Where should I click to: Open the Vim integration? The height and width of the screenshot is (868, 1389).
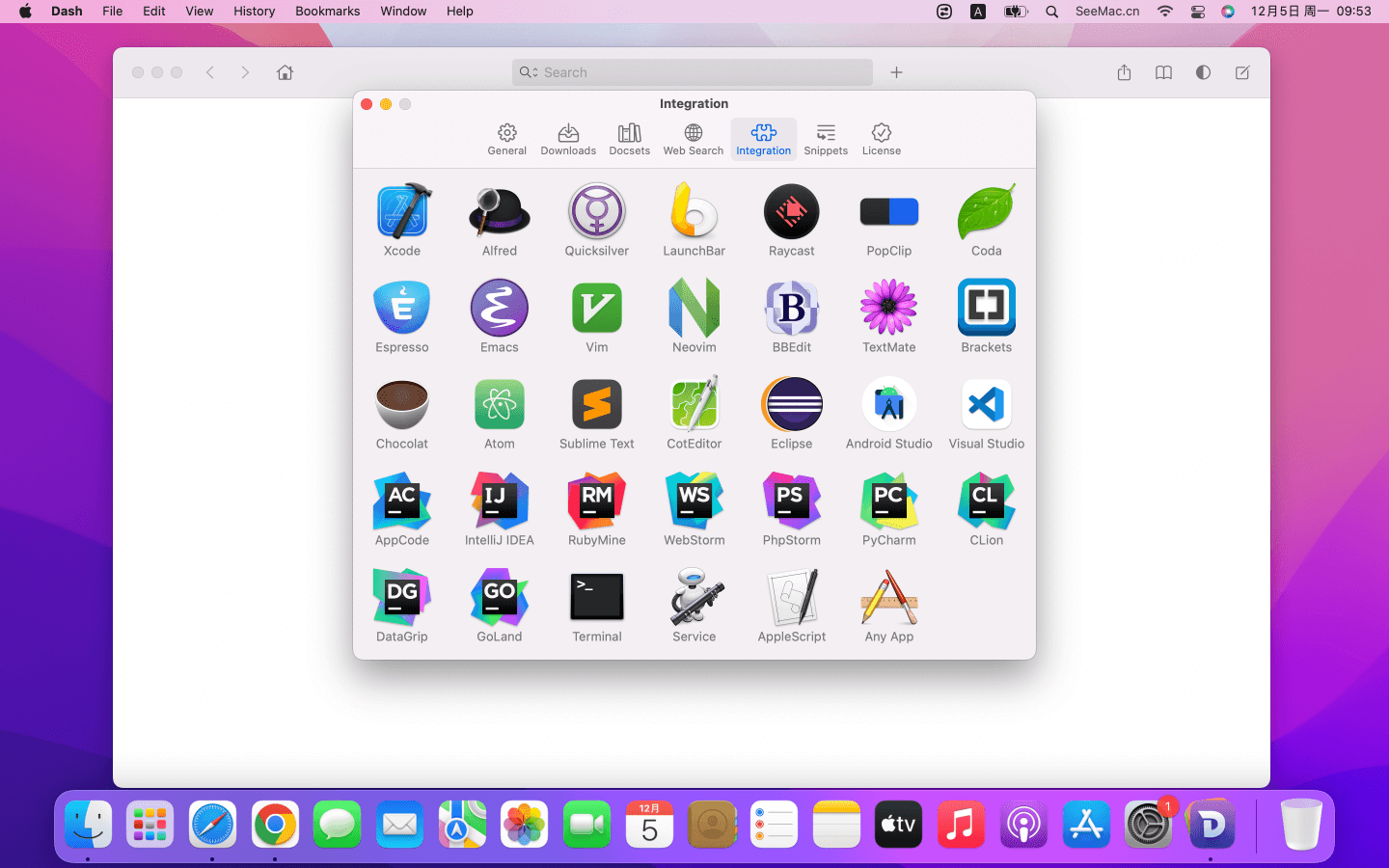(x=597, y=308)
